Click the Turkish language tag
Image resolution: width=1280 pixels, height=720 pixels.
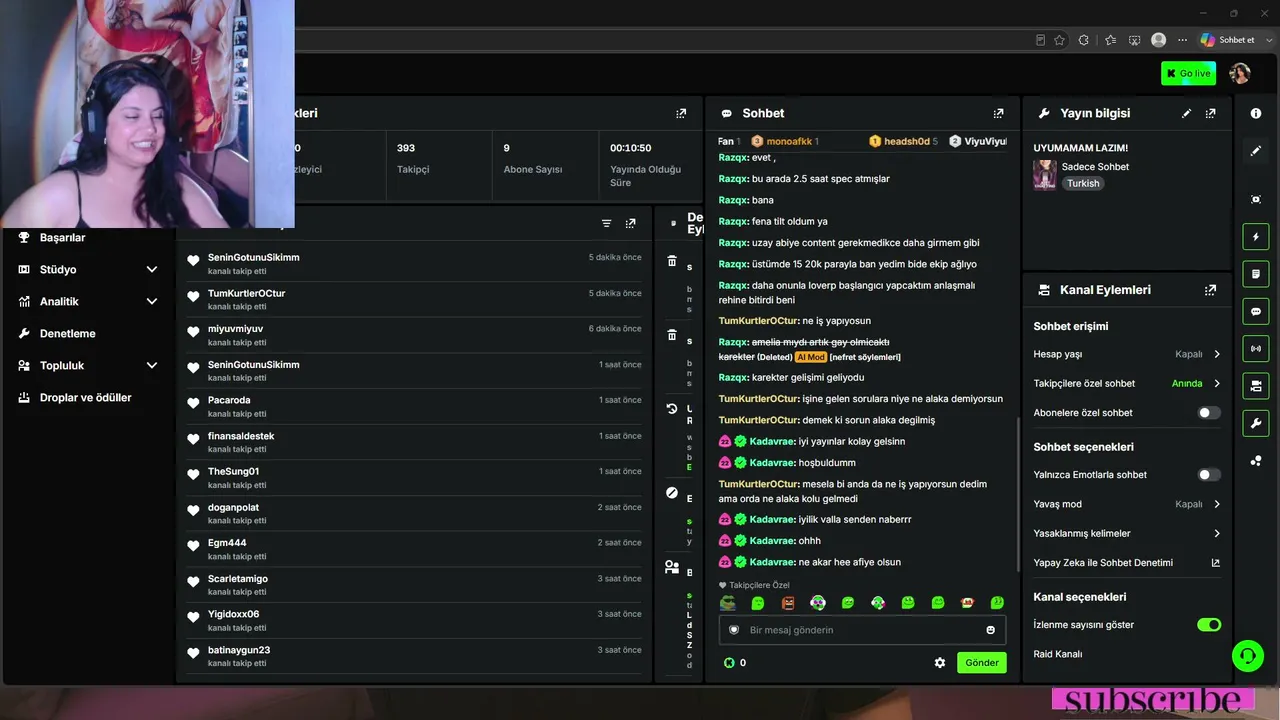point(1083,184)
